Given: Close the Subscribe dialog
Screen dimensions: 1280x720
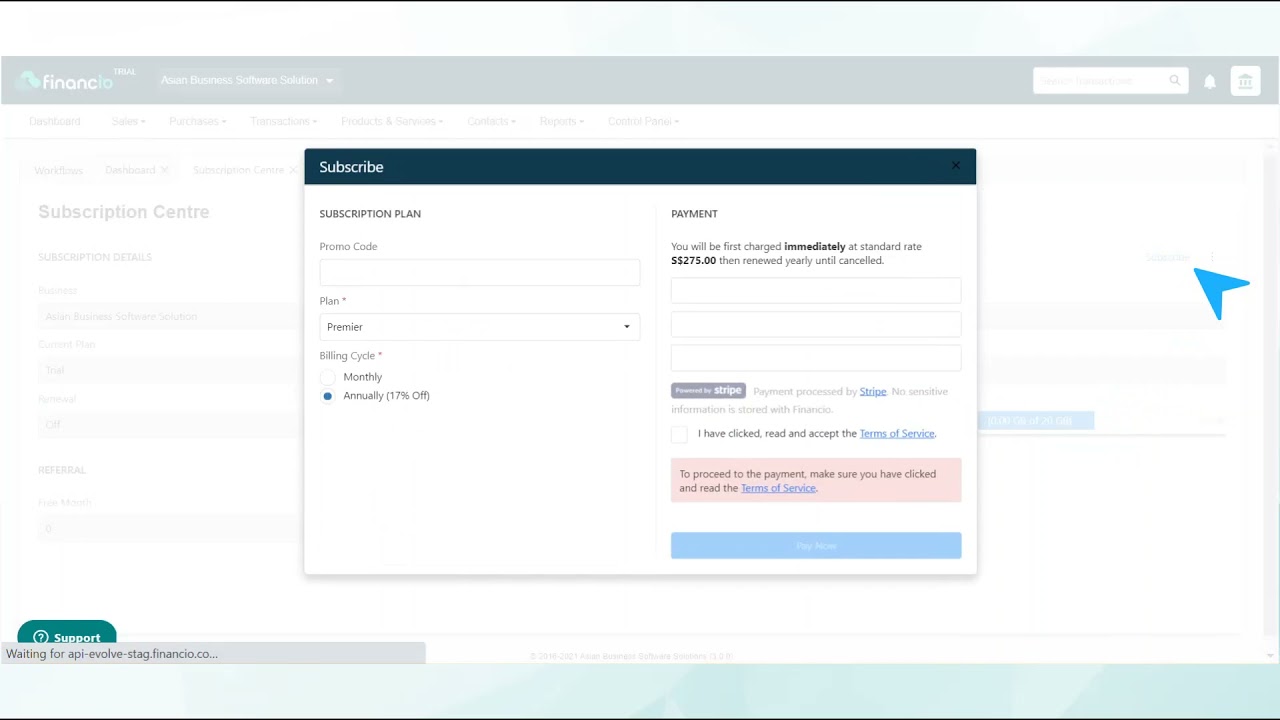Looking at the screenshot, I should click(x=955, y=166).
